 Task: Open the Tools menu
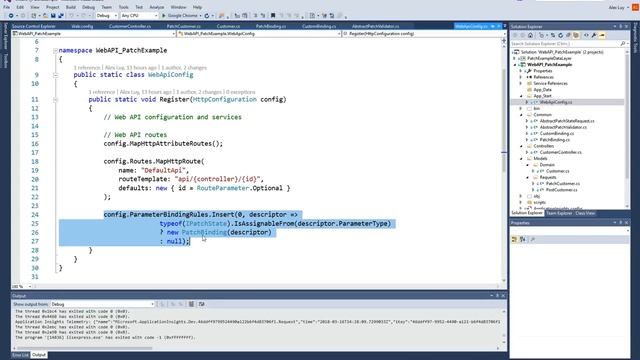tap(123, 7)
